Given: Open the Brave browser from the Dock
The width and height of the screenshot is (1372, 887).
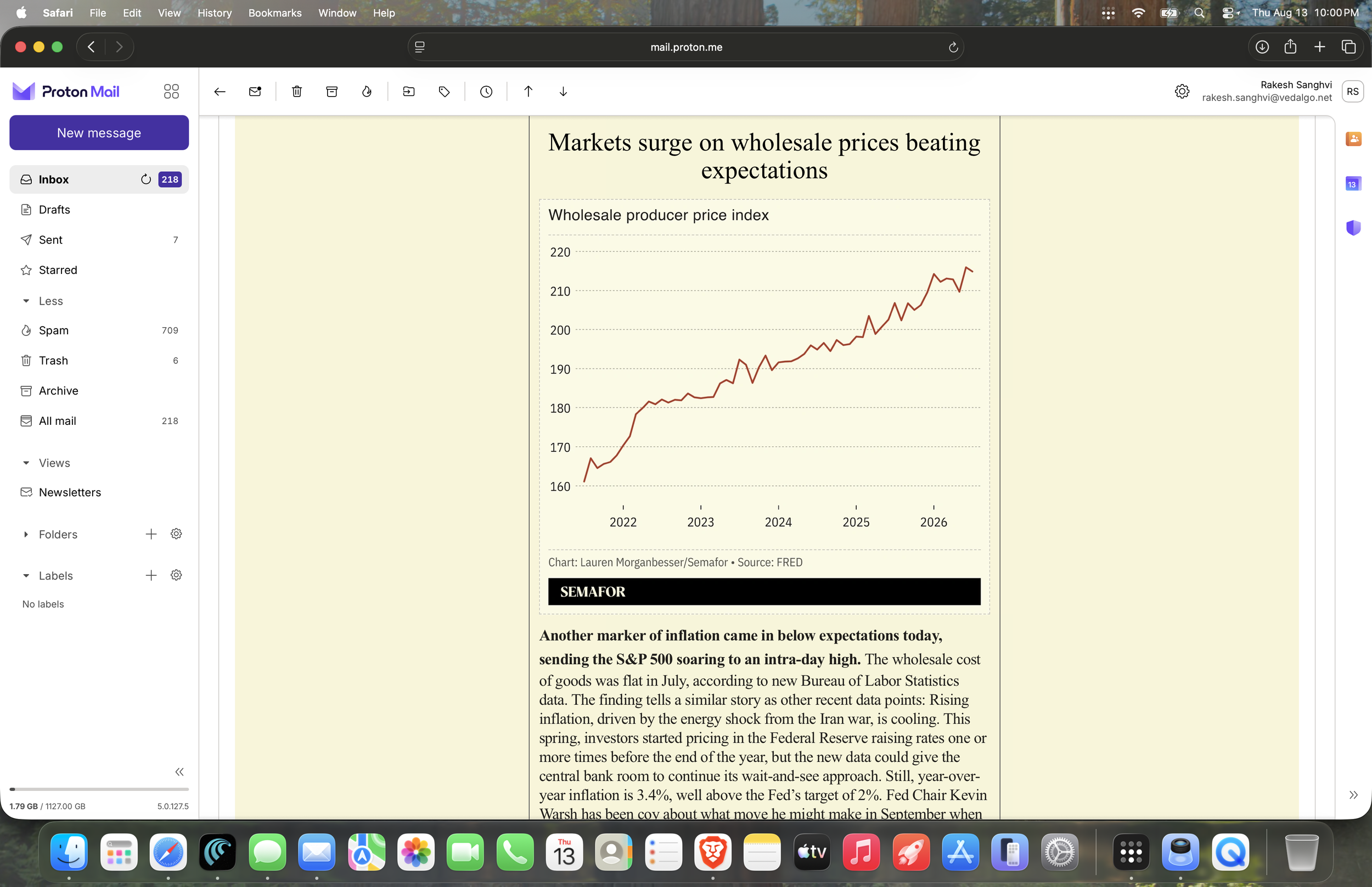Looking at the screenshot, I should 712,852.
